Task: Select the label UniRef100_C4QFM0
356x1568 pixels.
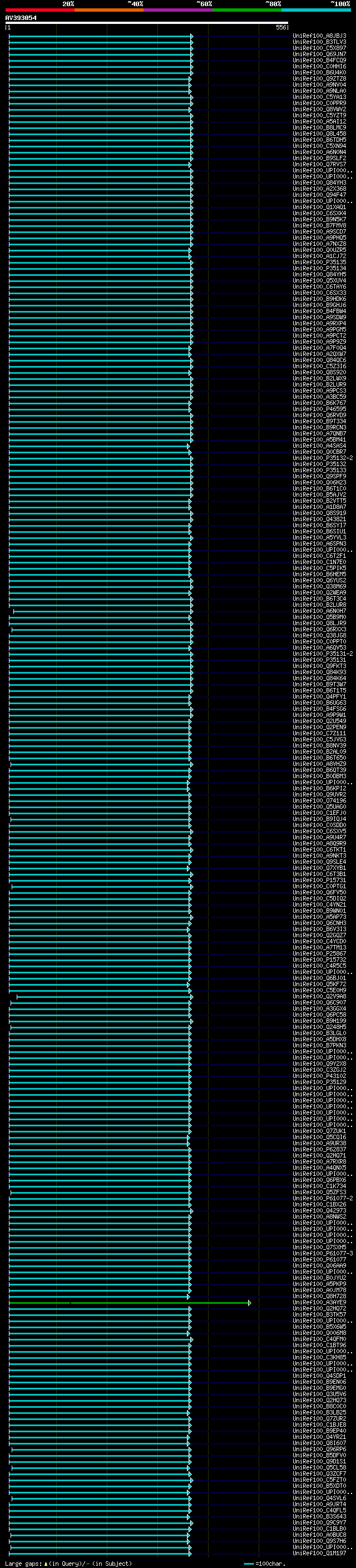Action: point(319,1339)
